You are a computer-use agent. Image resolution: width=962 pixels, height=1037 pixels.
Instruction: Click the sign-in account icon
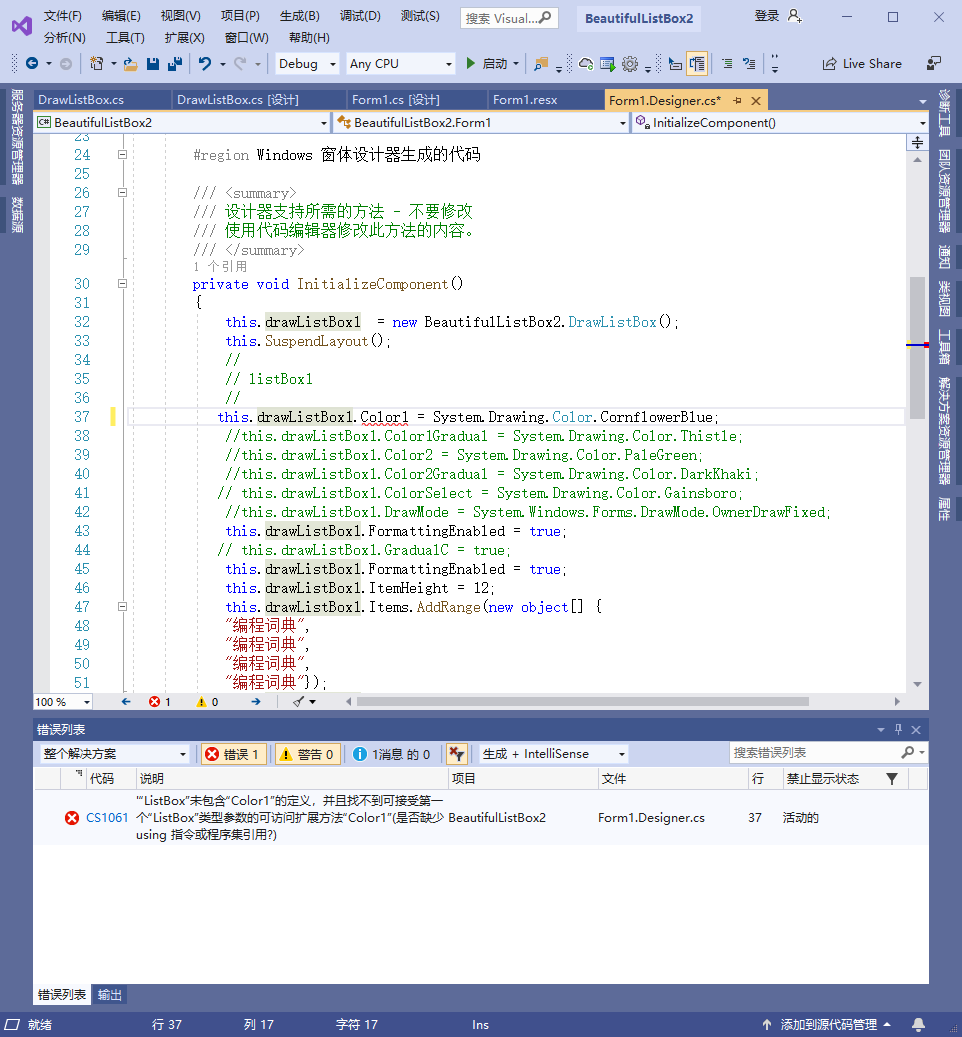pos(795,16)
